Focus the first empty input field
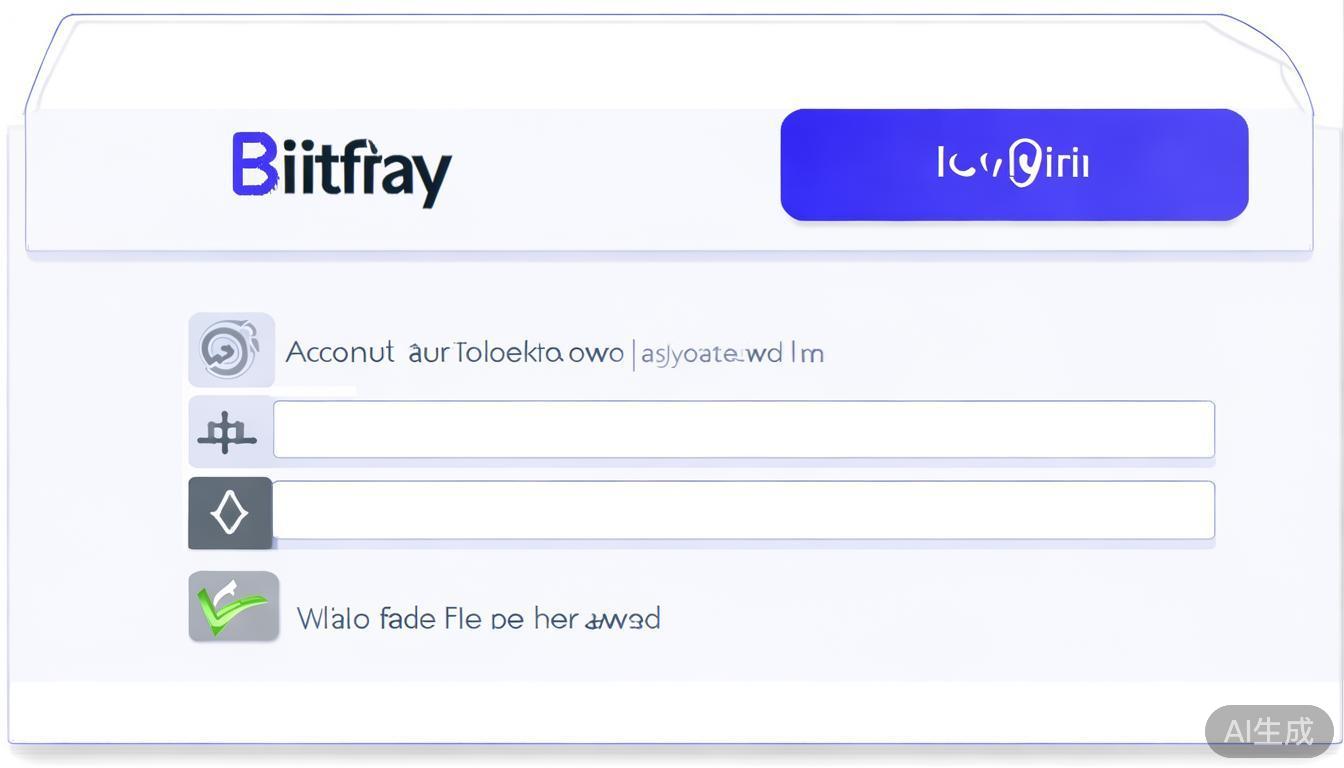 (743, 430)
